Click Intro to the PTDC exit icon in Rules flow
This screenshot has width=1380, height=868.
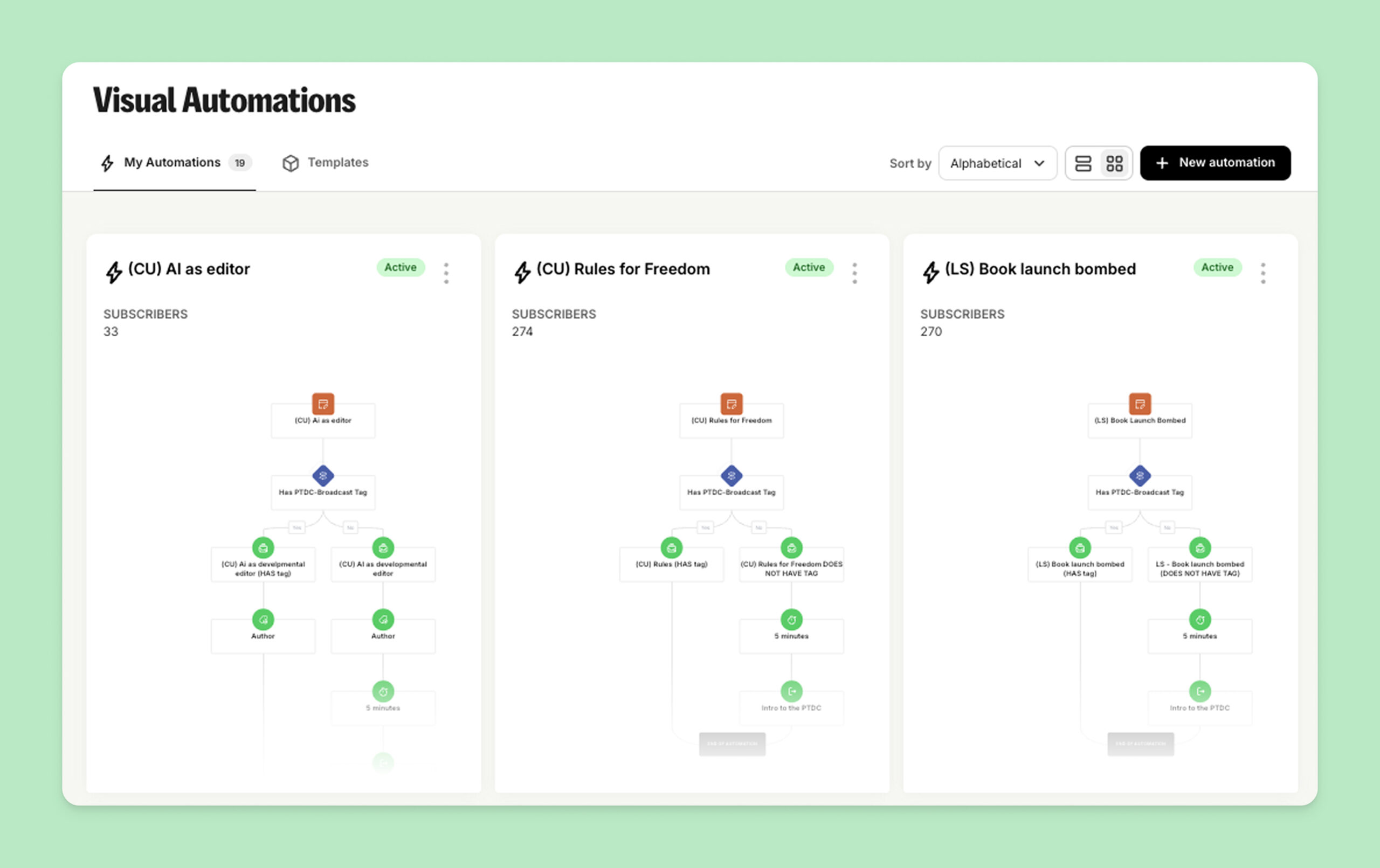(791, 691)
